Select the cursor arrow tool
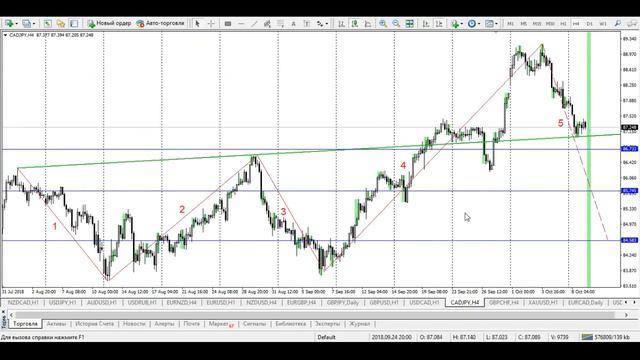The width and height of the screenshot is (640, 360). [198, 24]
